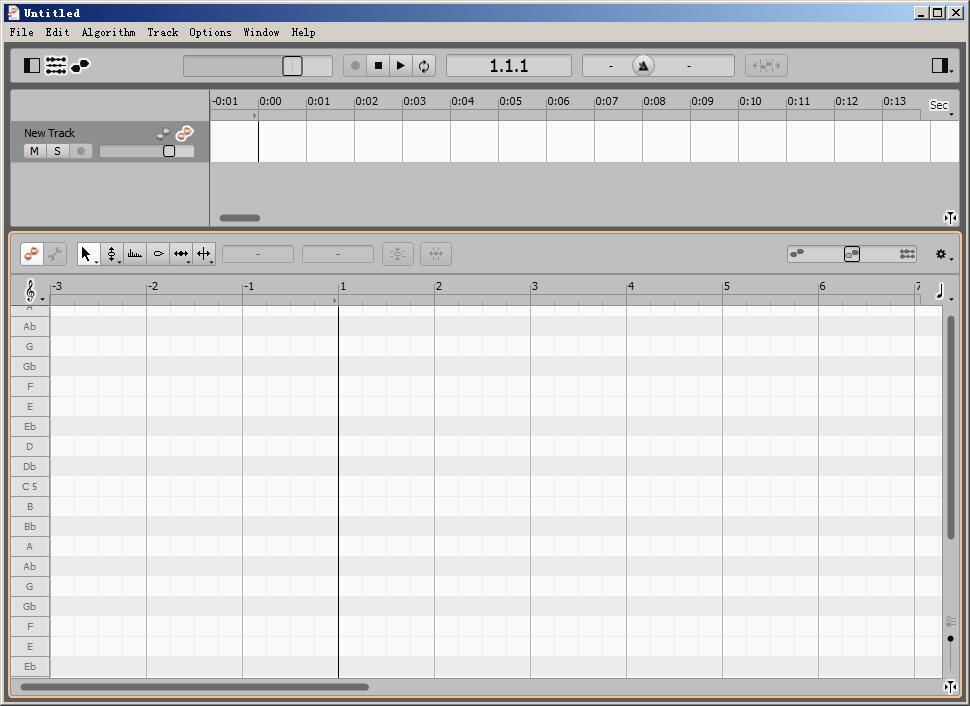The width and height of the screenshot is (970, 706).
Task: Open the Algorithm menu
Action: (x=108, y=32)
